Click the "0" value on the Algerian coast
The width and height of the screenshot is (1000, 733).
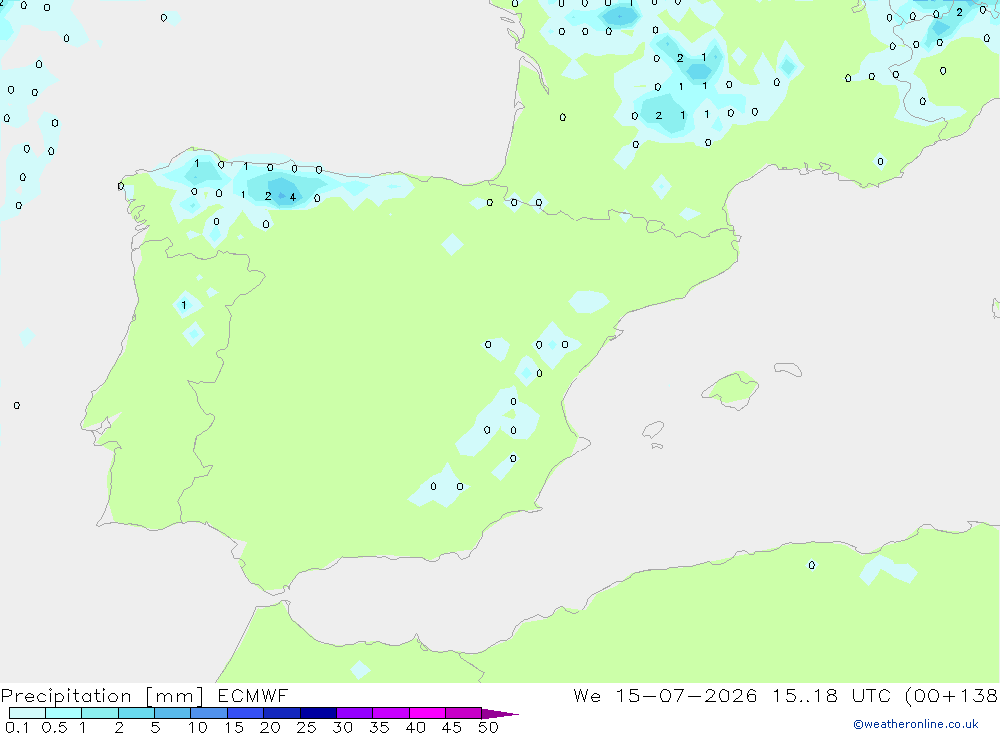point(811,565)
